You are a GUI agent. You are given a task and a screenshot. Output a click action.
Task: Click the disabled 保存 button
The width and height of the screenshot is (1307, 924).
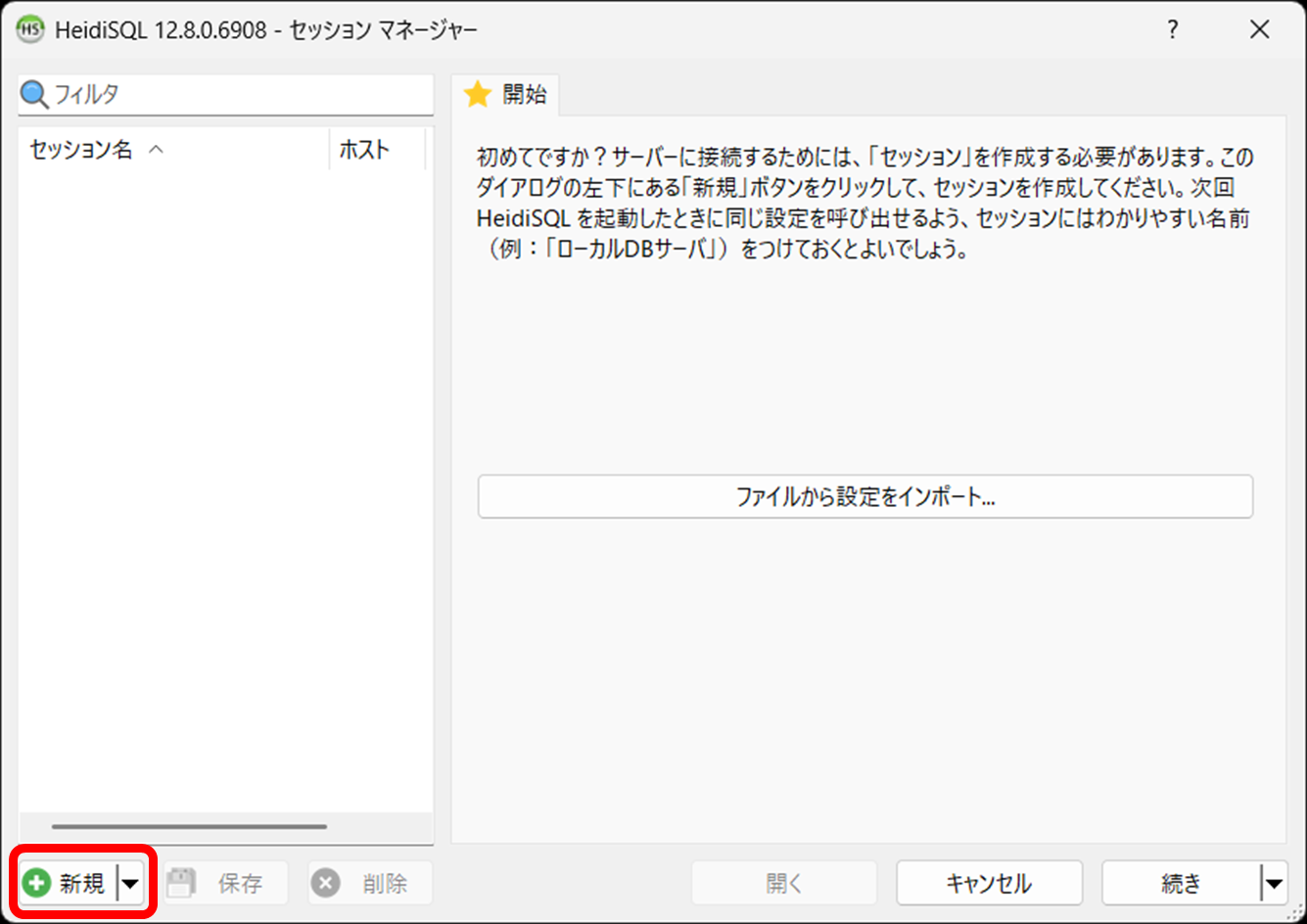(x=224, y=882)
